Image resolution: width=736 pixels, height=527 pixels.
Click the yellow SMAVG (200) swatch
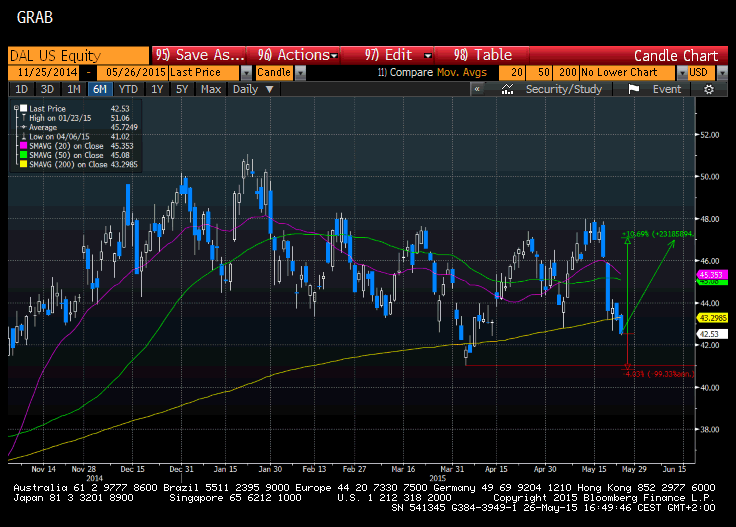click(23, 164)
